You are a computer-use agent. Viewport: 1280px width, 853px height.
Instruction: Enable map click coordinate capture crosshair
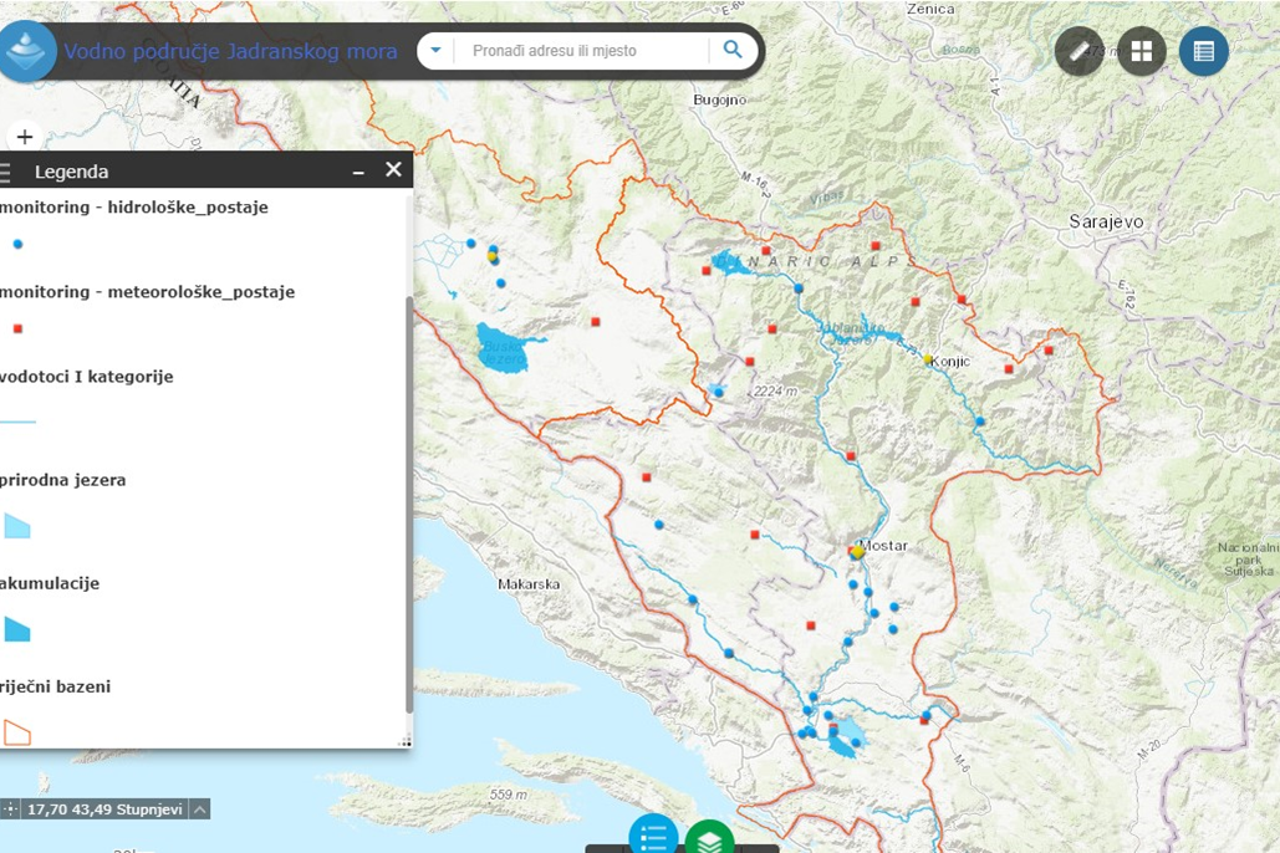pyautogui.click(x=11, y=809)
